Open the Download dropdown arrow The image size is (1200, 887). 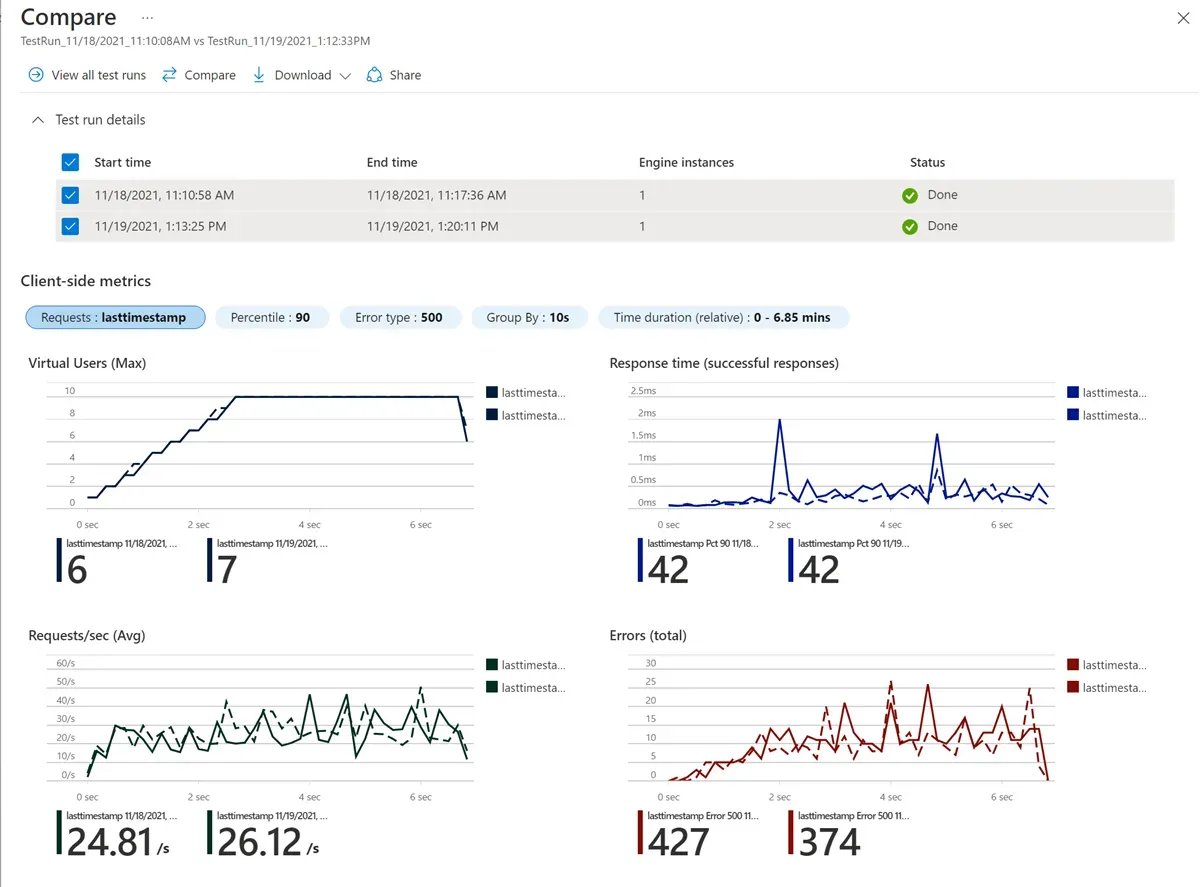click(345, 74)
